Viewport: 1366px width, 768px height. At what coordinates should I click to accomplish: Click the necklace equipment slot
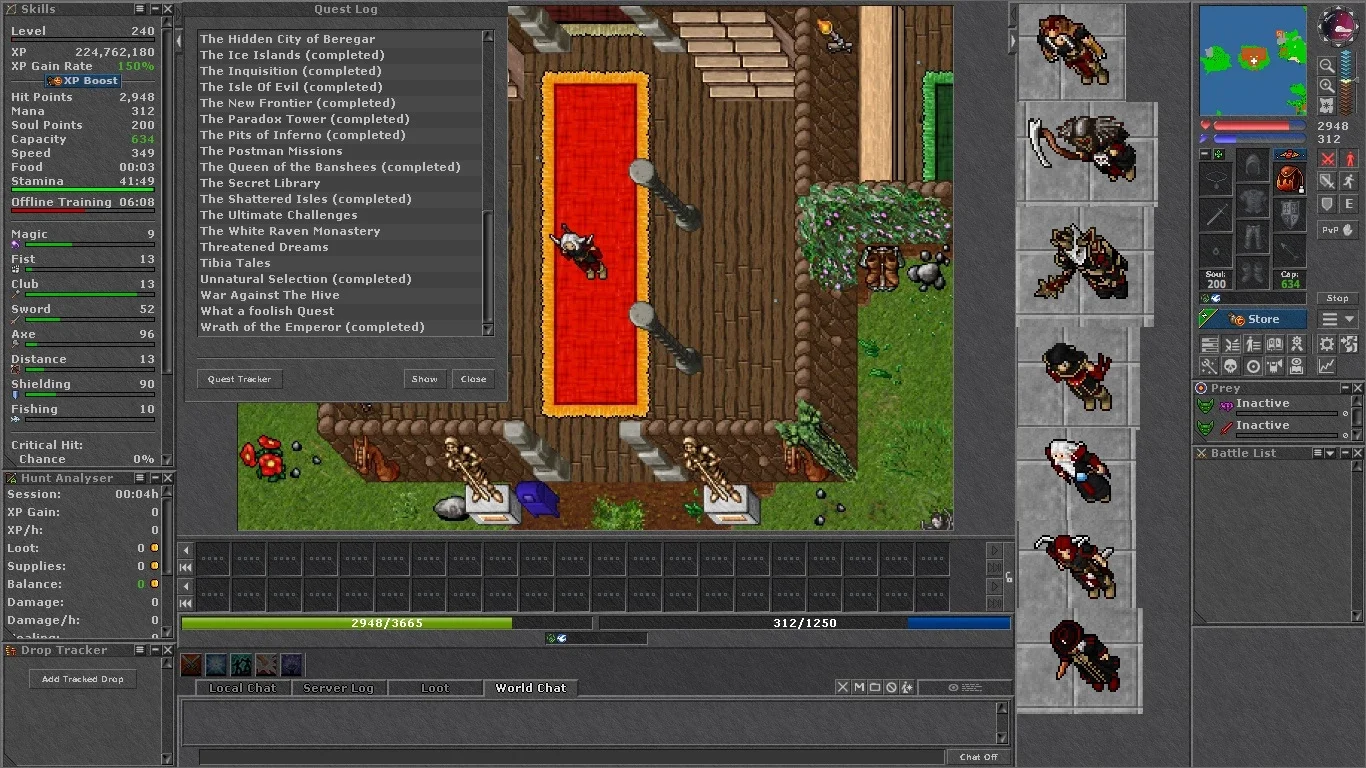pyautogui.click(x=1216, y=178)
